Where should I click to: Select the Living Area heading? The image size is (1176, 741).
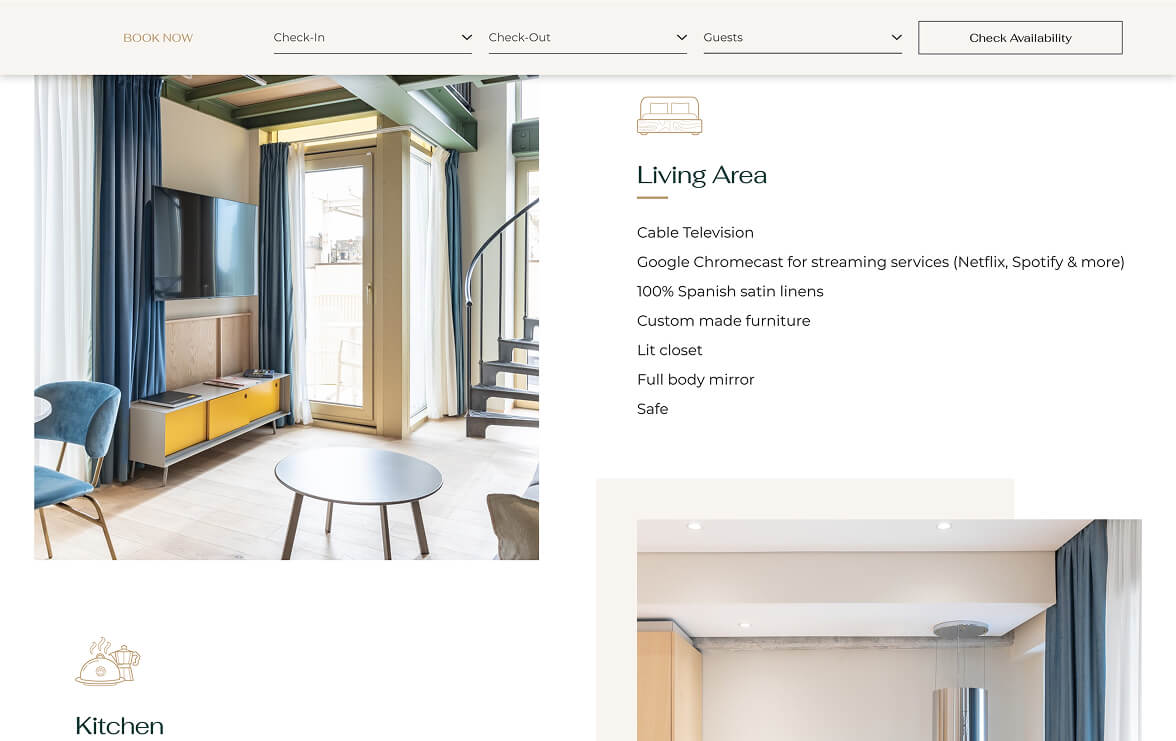point(701,175)
